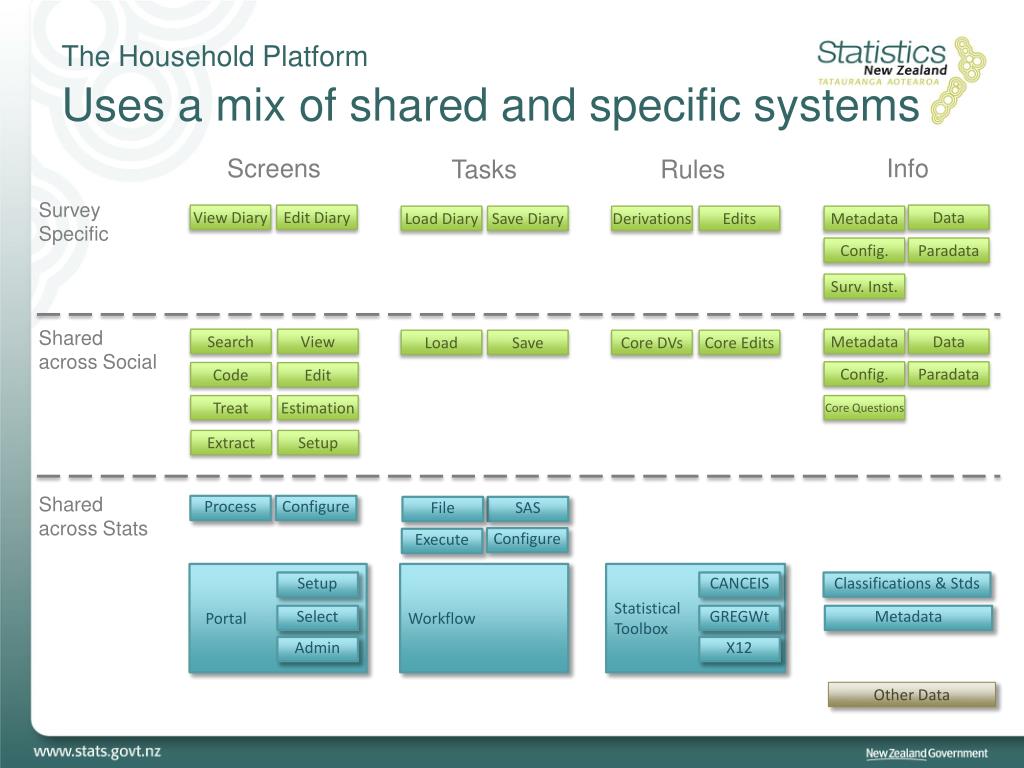The width and height of the screenshot is (1024, 768).
Task: Click the Search screen box
Action: point(230,342)
